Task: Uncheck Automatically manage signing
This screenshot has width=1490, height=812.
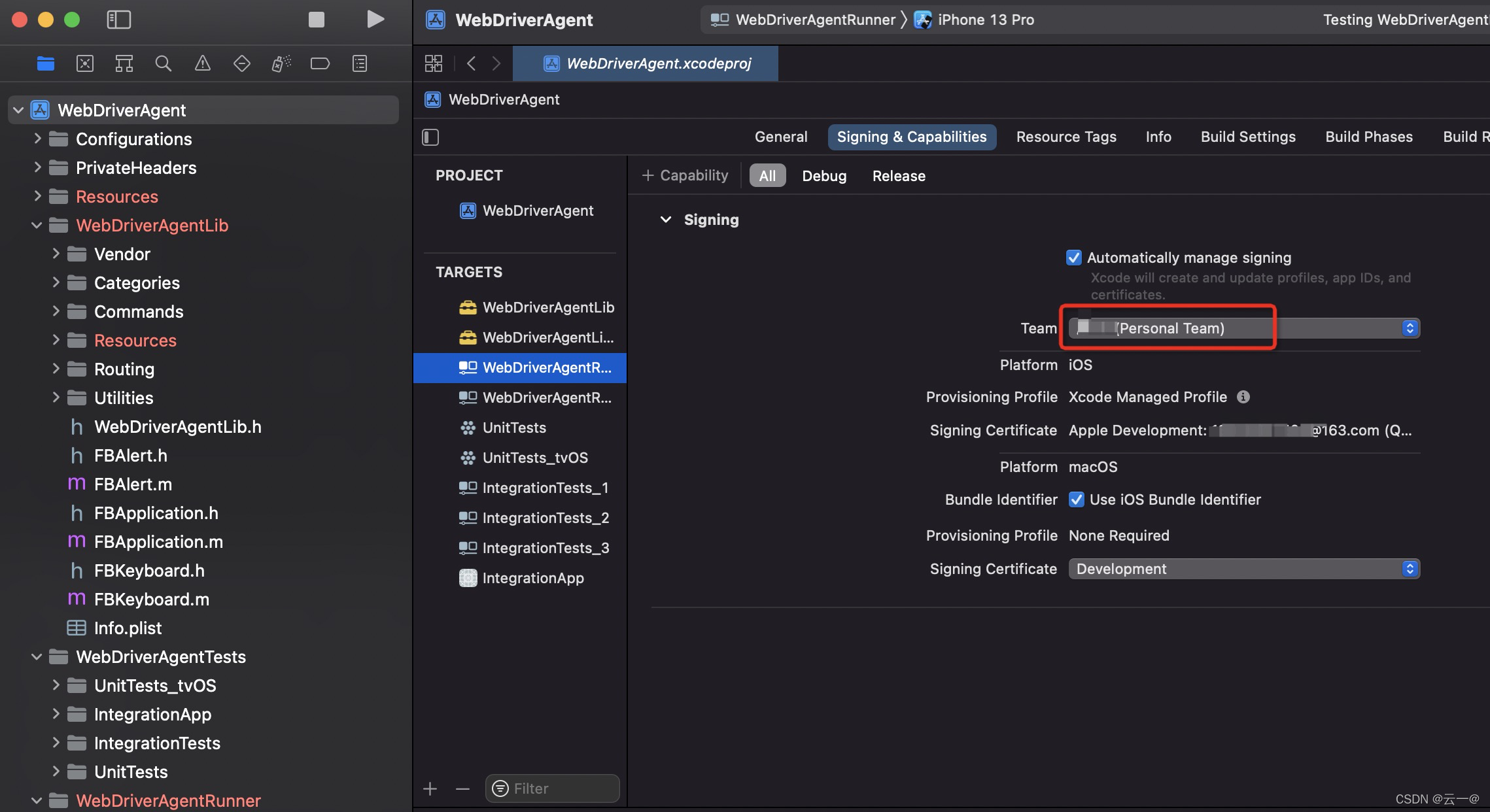Action: (1073, 258)
